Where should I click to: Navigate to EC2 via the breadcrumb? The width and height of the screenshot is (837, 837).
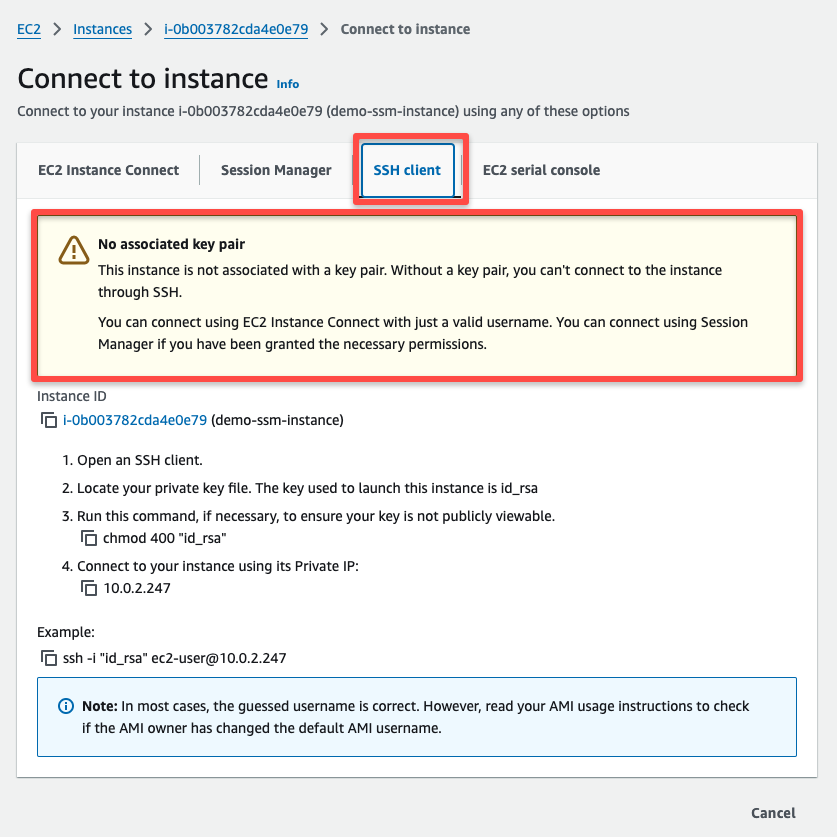tap(28, 29)
